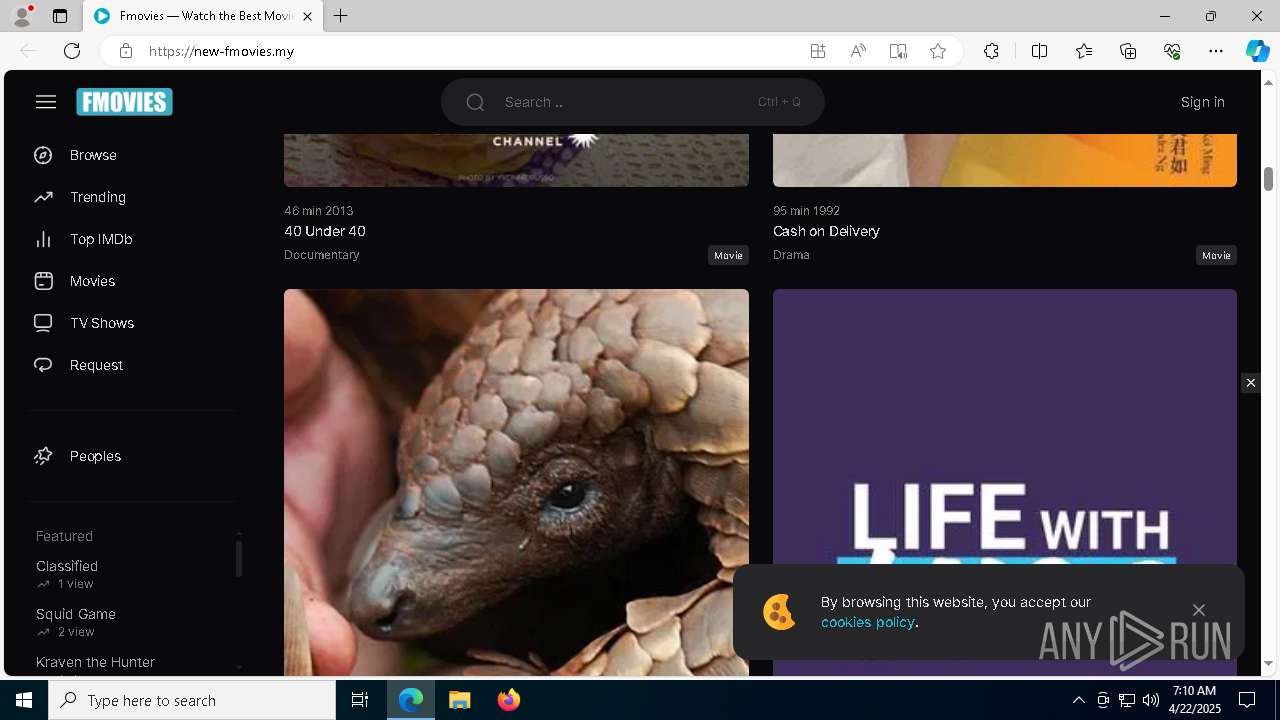Click Movie badge on 40 Under 40
Image resolution: width=1280 pixels, height=720 pixels.
click(728, 255)
